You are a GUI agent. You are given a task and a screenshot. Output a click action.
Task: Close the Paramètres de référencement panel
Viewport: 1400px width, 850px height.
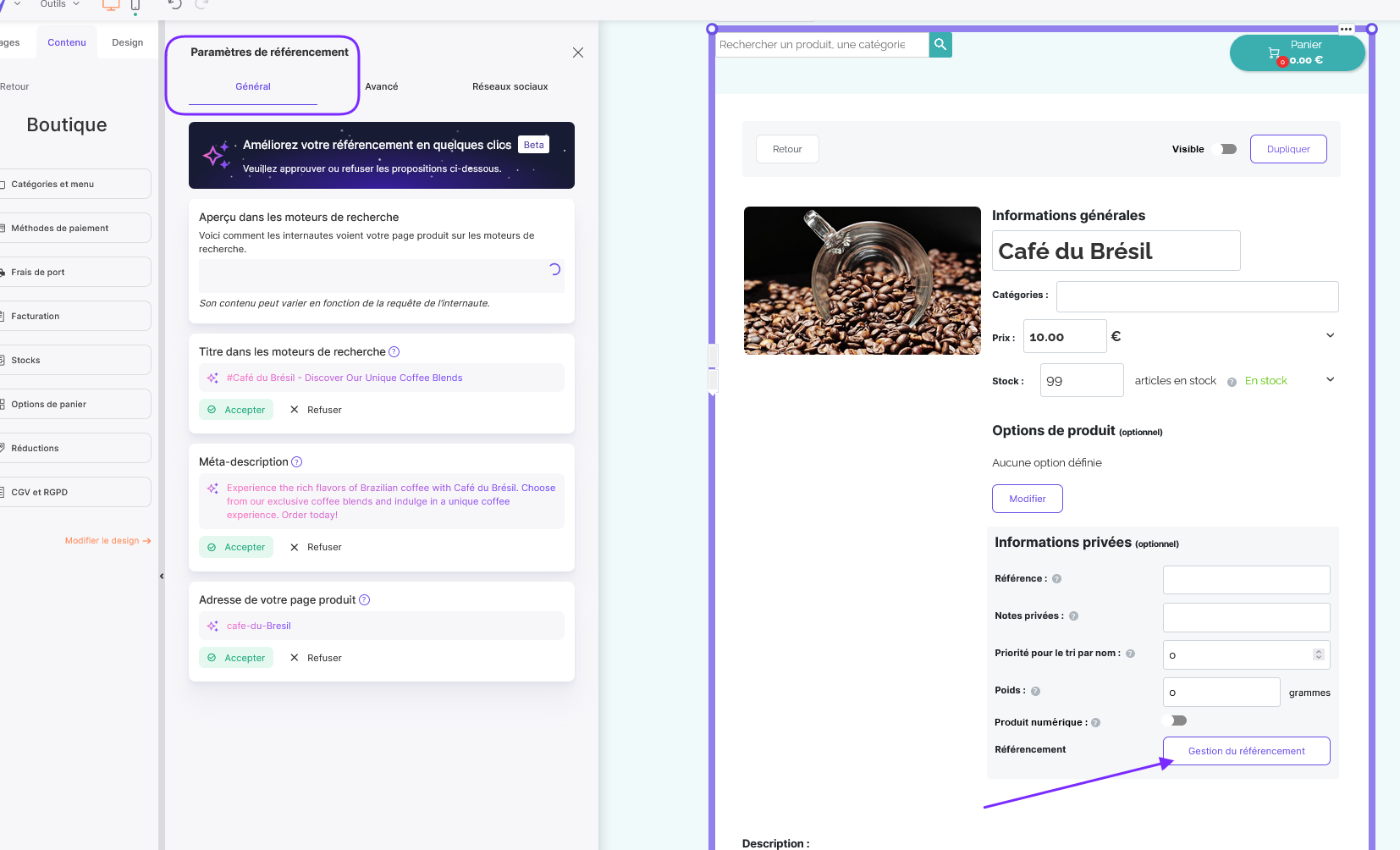coord(578,52)
